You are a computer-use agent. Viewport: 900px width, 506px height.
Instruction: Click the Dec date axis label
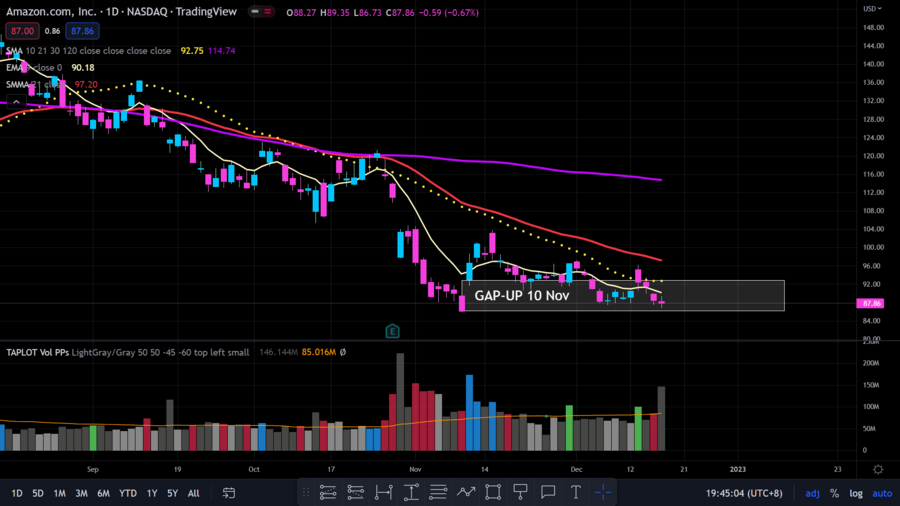(576, 469)
